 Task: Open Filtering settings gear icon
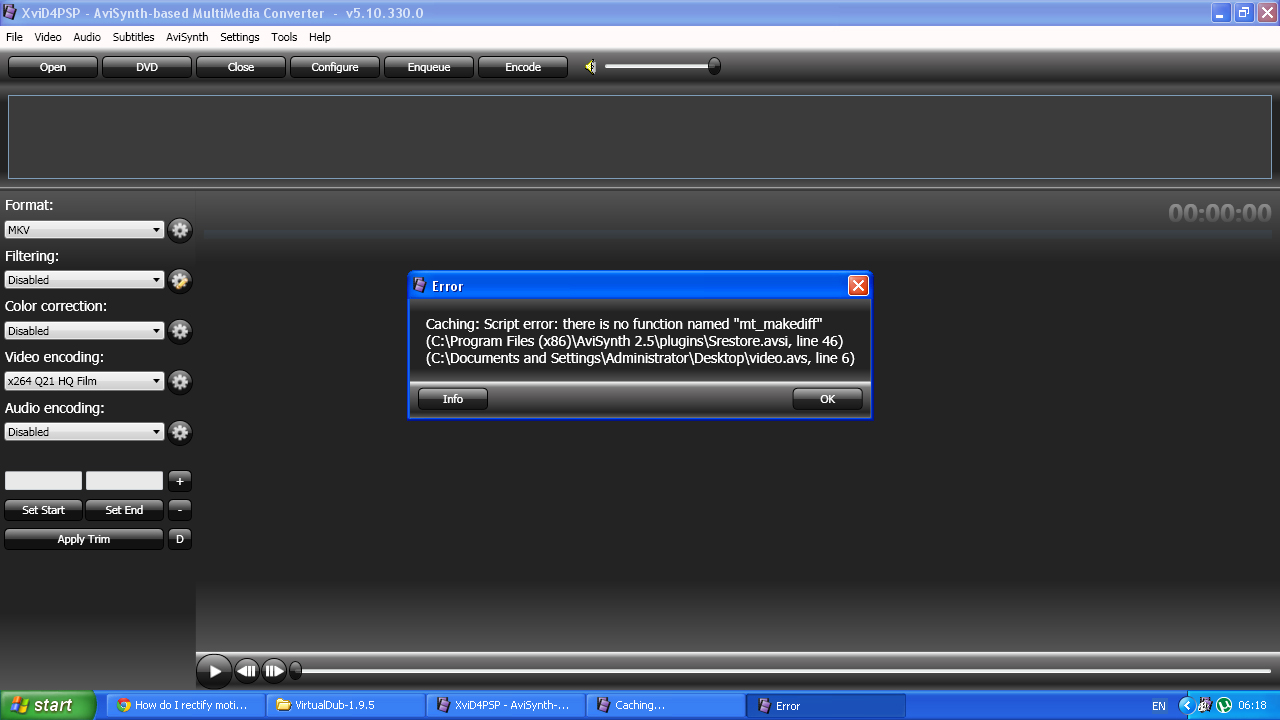coord(180,280)
